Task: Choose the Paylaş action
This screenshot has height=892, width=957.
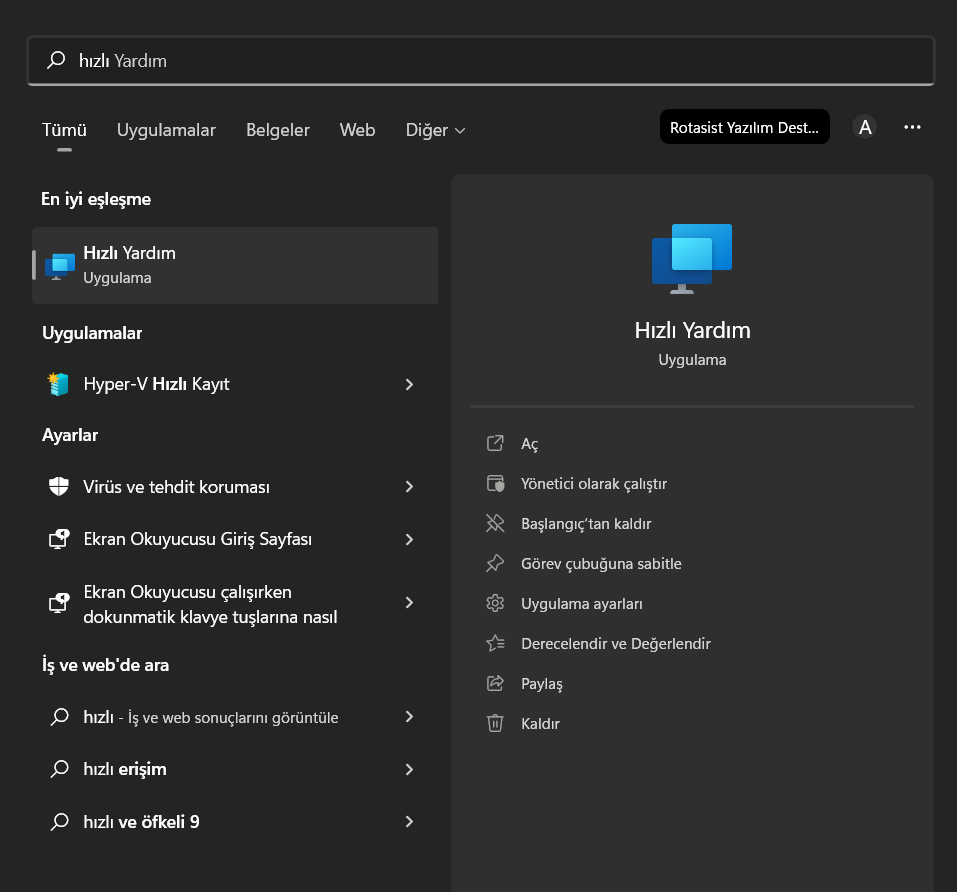Action: coord(692,683)
